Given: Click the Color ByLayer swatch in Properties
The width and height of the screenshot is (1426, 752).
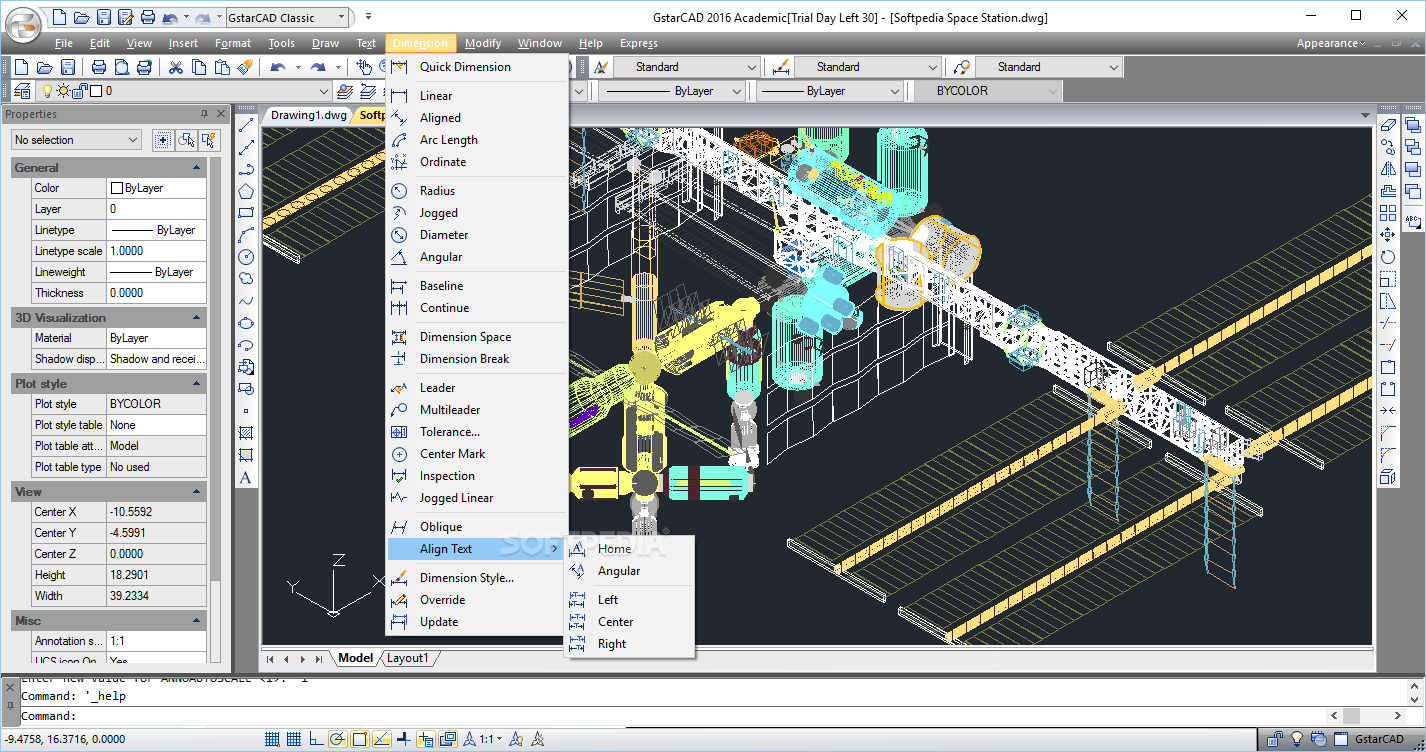Looking at the screenshot, I should [x=117, y=188].
